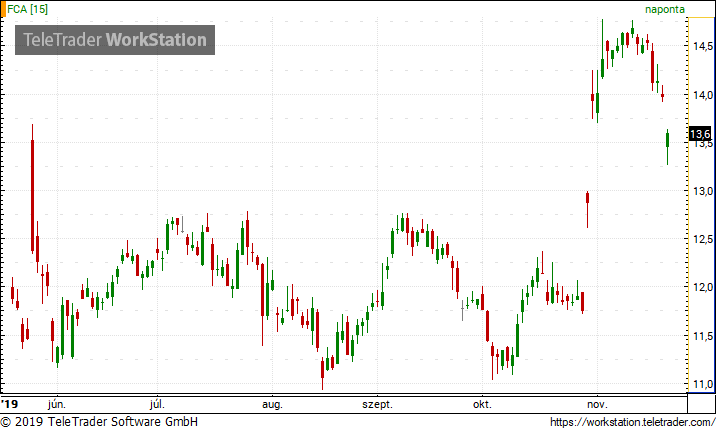Viewport: 716px width, 430px height.
Task: Click the 11,0 price axis label
Action: (703, 384)
